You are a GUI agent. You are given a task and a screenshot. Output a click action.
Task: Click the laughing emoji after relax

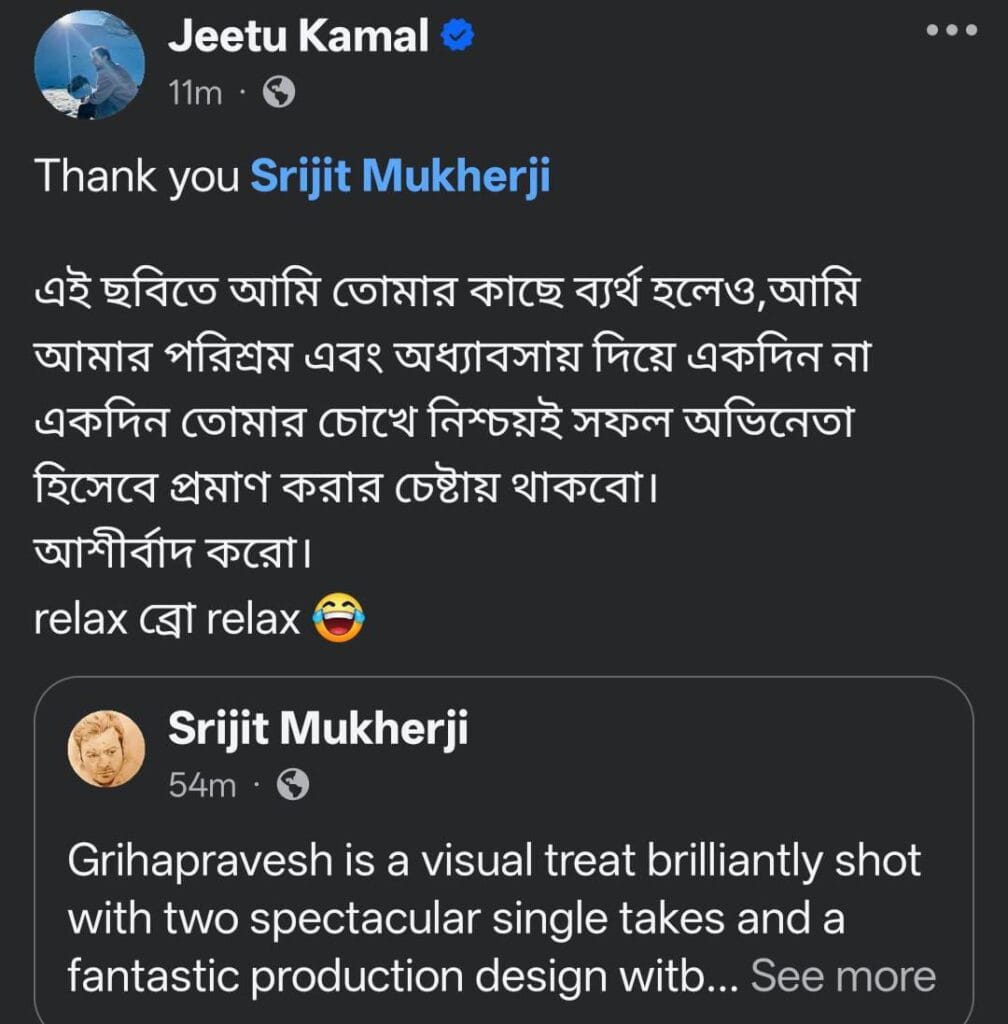(x=338, y=618)
